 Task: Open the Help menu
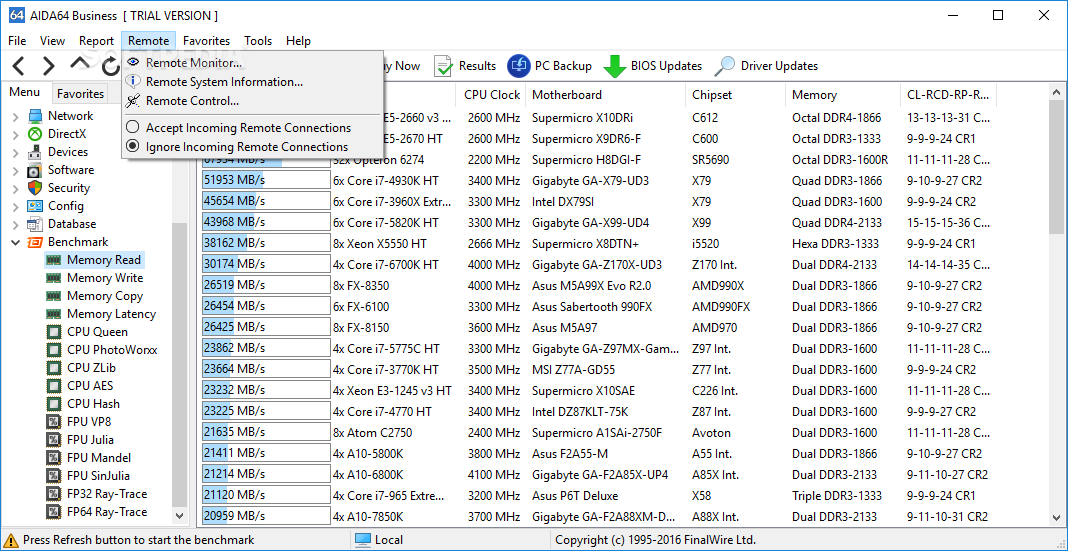point(298,41)
